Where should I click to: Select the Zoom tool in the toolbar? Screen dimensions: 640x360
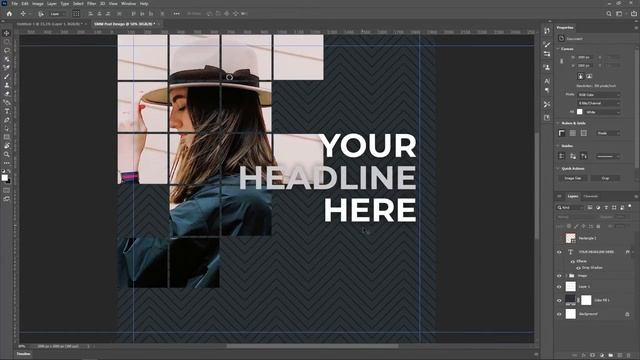click(x=7, y=154)
